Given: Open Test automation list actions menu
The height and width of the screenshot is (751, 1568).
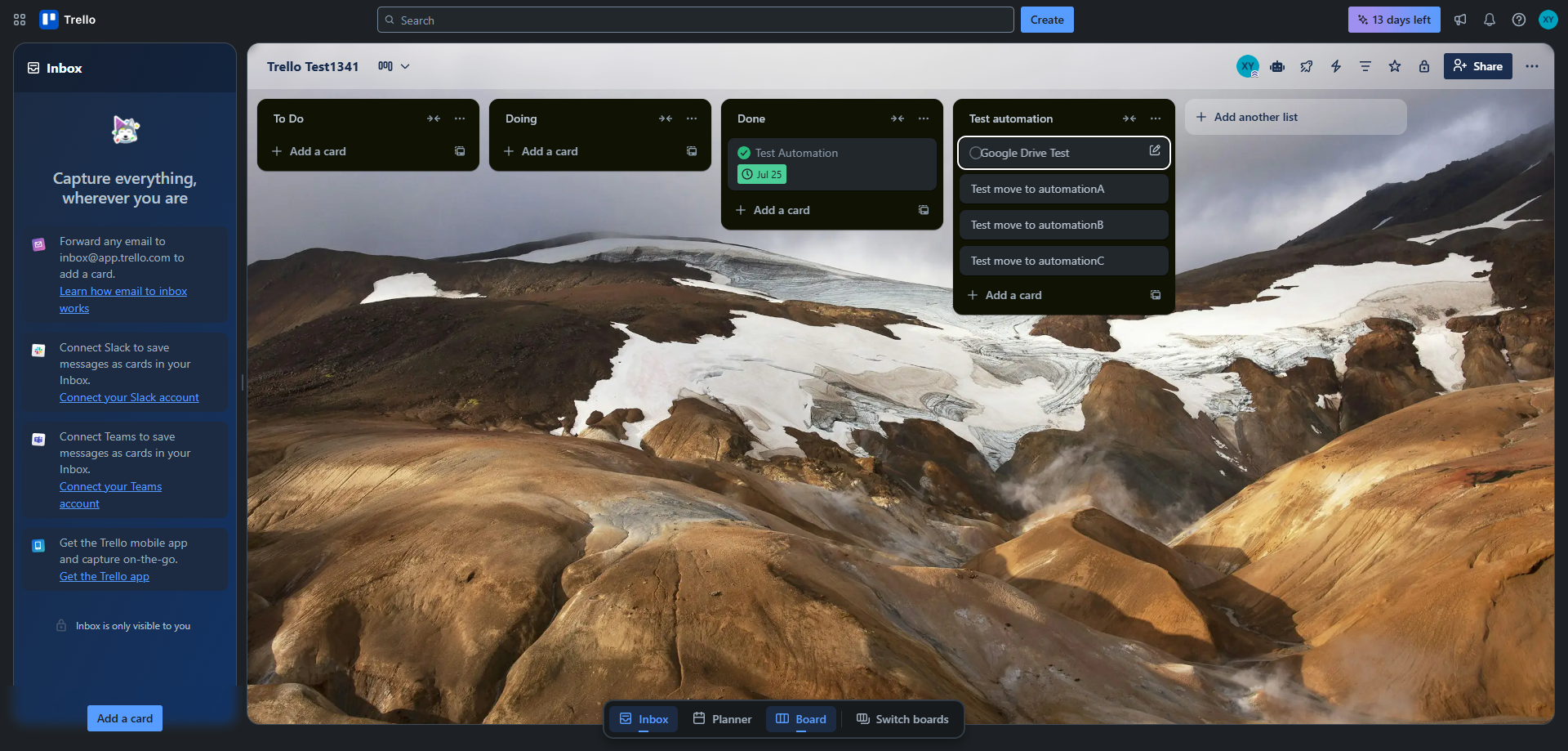Looking at the screenshot, I should click(1156, 118).
